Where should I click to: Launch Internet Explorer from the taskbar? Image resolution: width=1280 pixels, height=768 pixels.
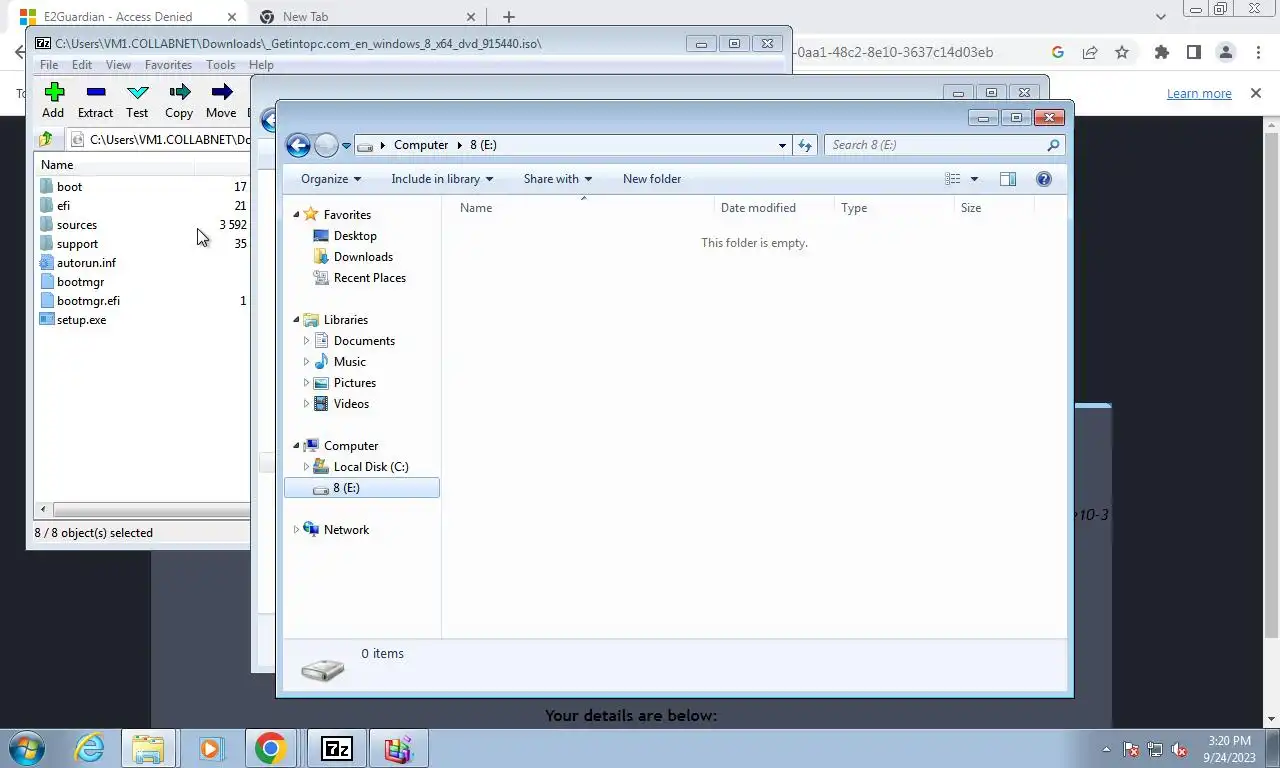[x=89, y=749]
